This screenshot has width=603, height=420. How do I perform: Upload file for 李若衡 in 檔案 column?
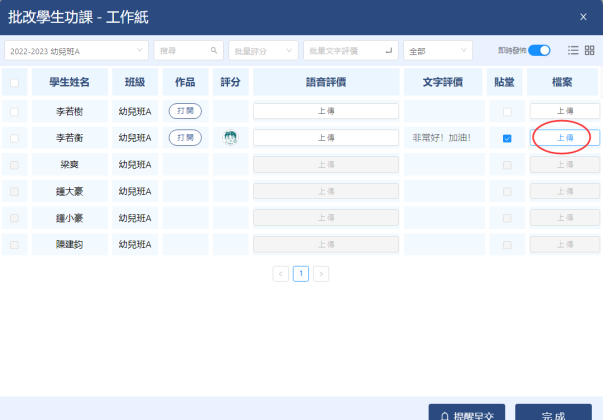[564, 138]
